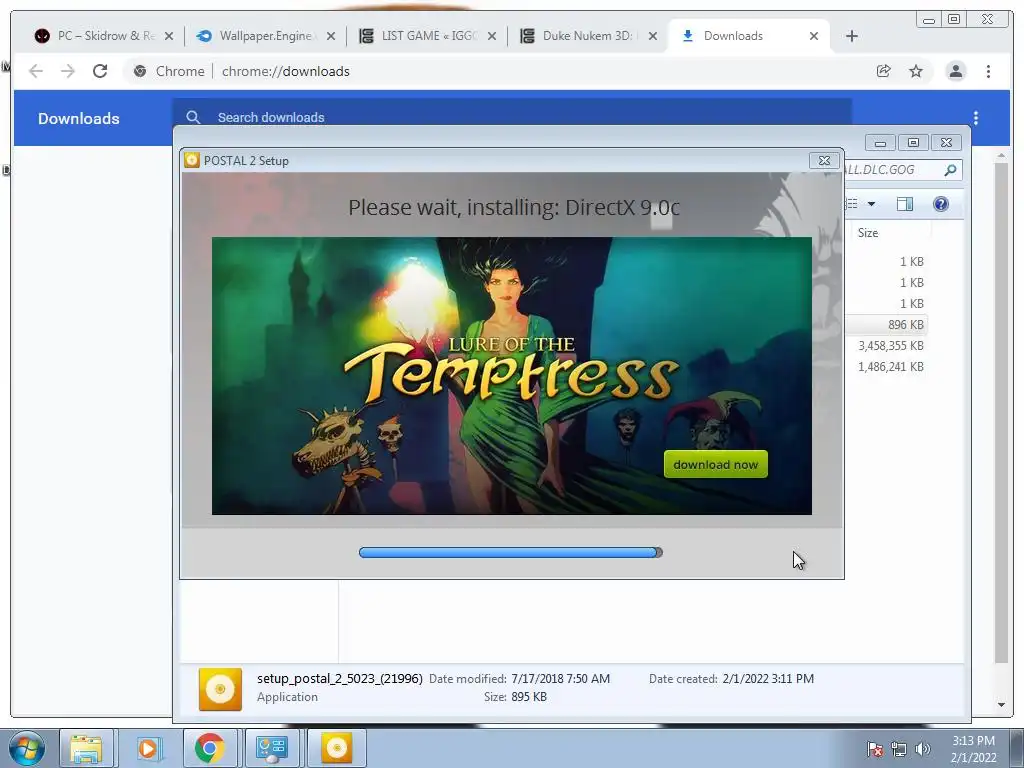This screenshot has width=1024, height=768.
Task: Open Chrome's three-dot main menu
Action: 988,71
